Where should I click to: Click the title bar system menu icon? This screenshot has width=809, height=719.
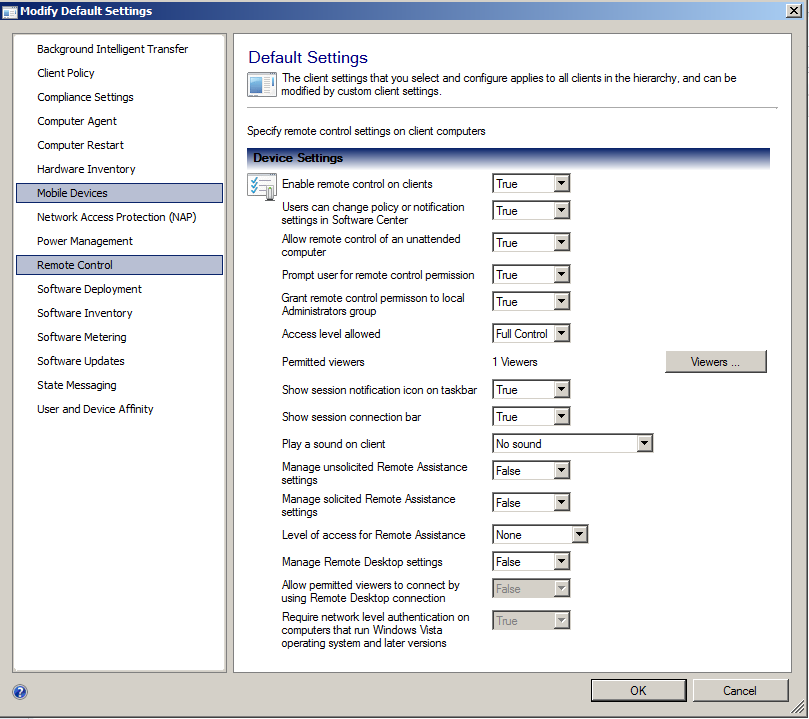coord(12,11)
